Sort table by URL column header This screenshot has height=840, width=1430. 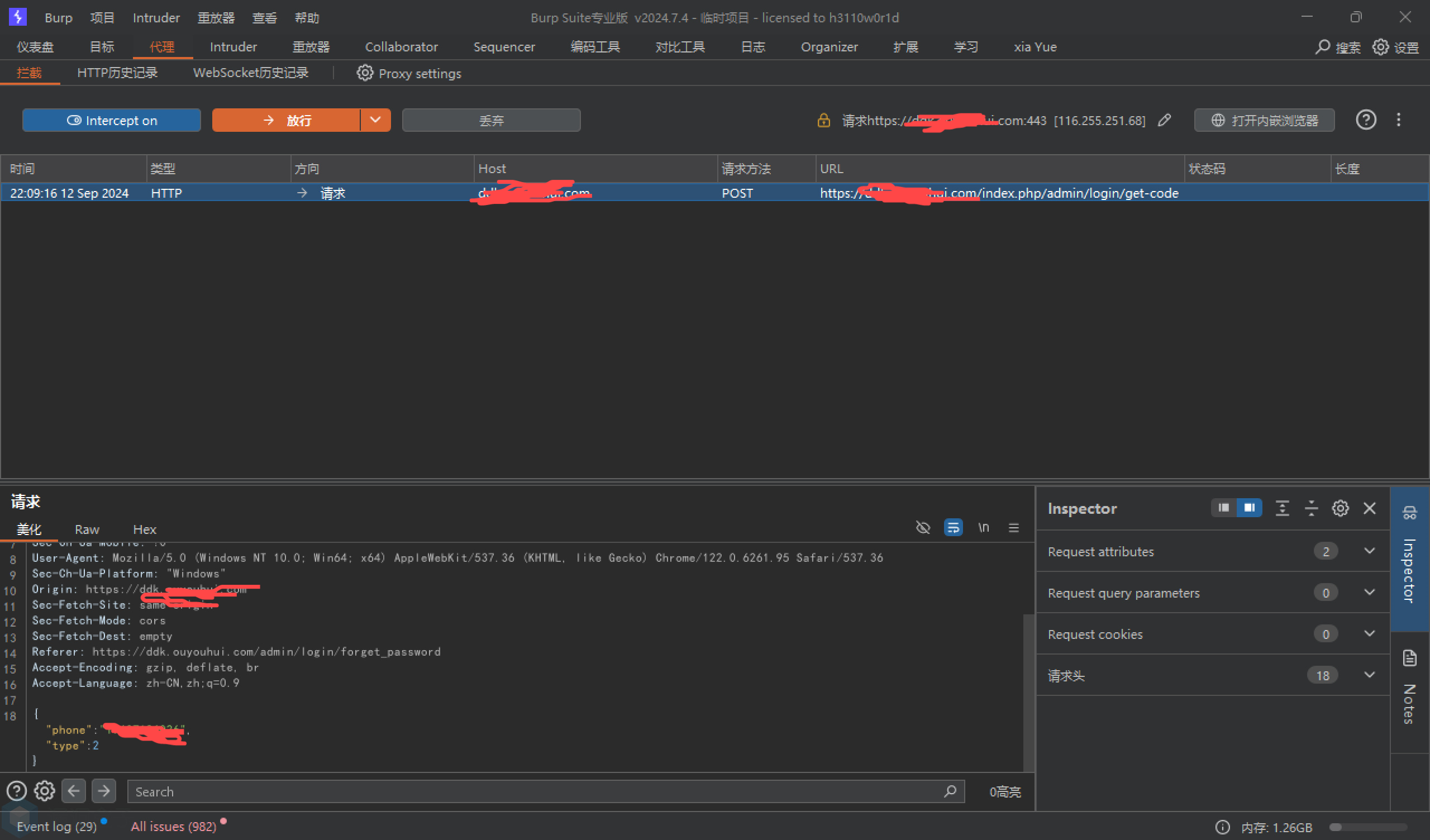tap(999, 169)
